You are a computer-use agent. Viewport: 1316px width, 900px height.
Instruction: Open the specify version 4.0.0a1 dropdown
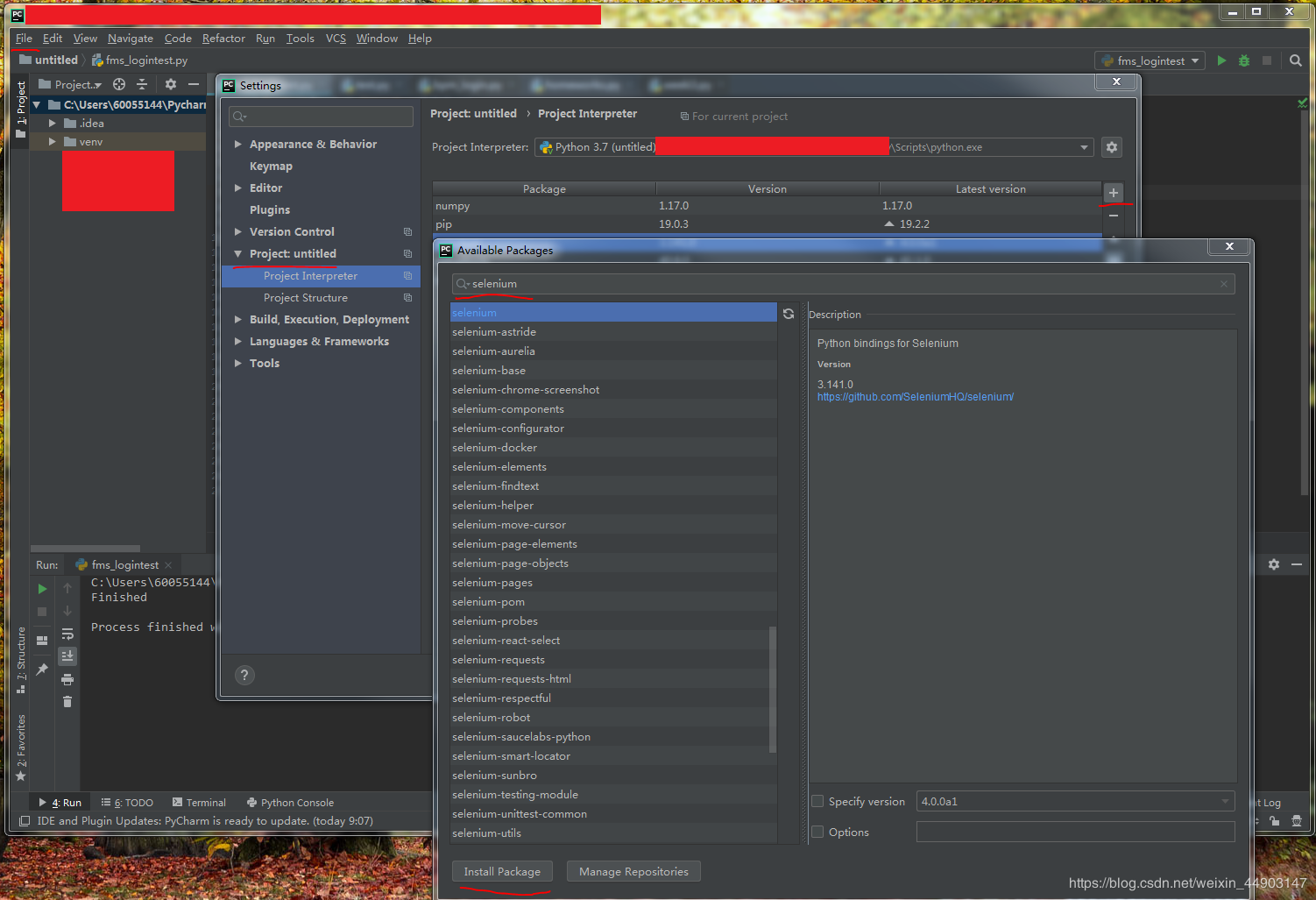click(1225, 801)
